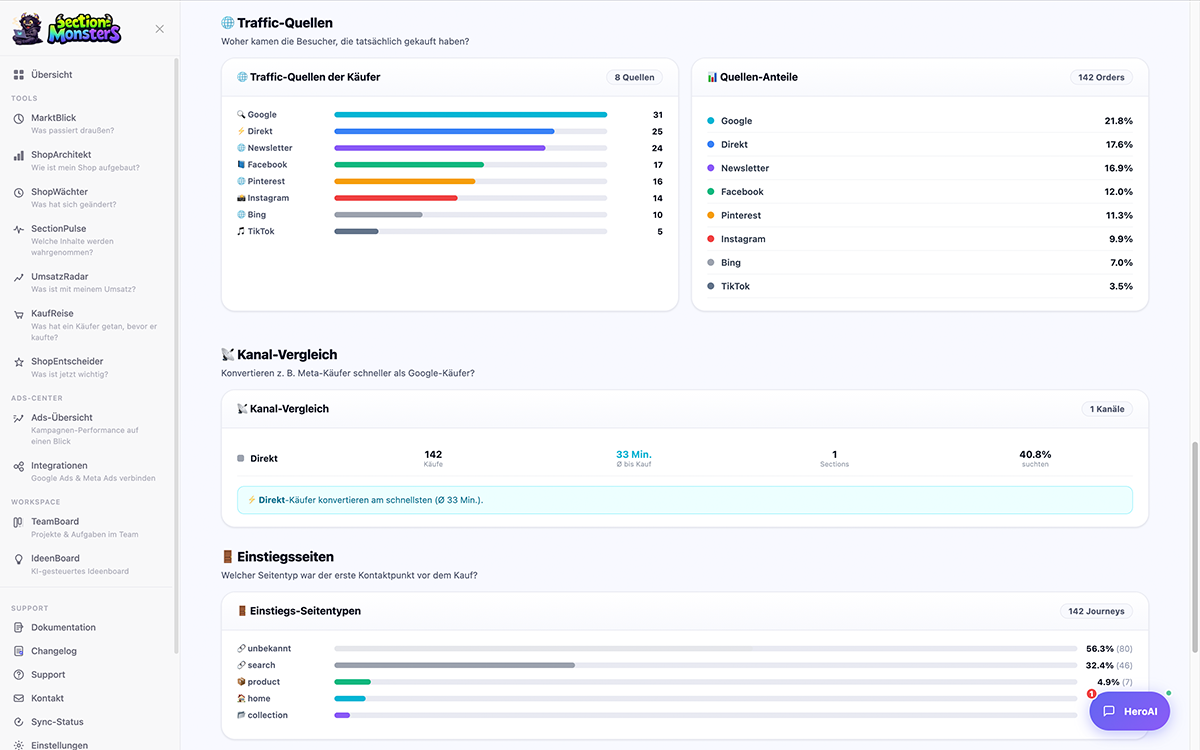Click the page's vertical scrollbar thumb
The image size is (1200, 750).
[x=1196, y=546]
